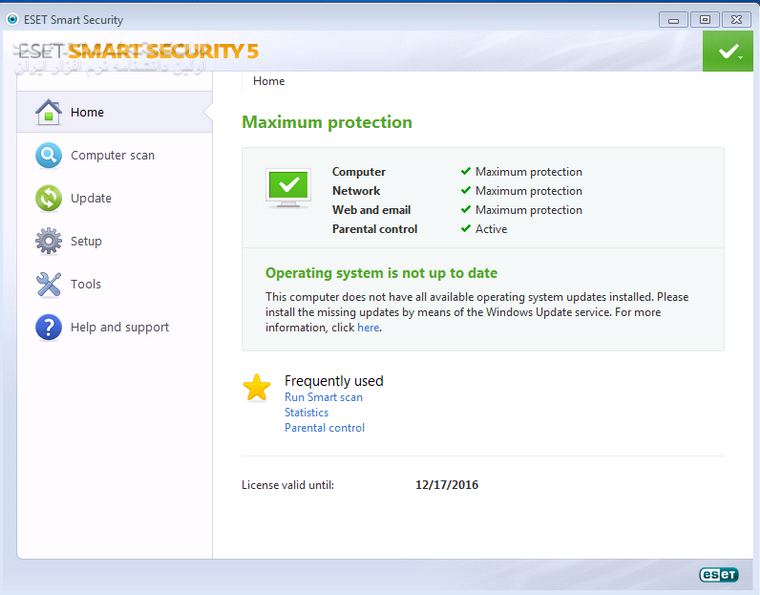Image resolution: width=760 pixels, height=595 pixels.
Task: Click the Tools wrench icon
Action: coord(48,284)
